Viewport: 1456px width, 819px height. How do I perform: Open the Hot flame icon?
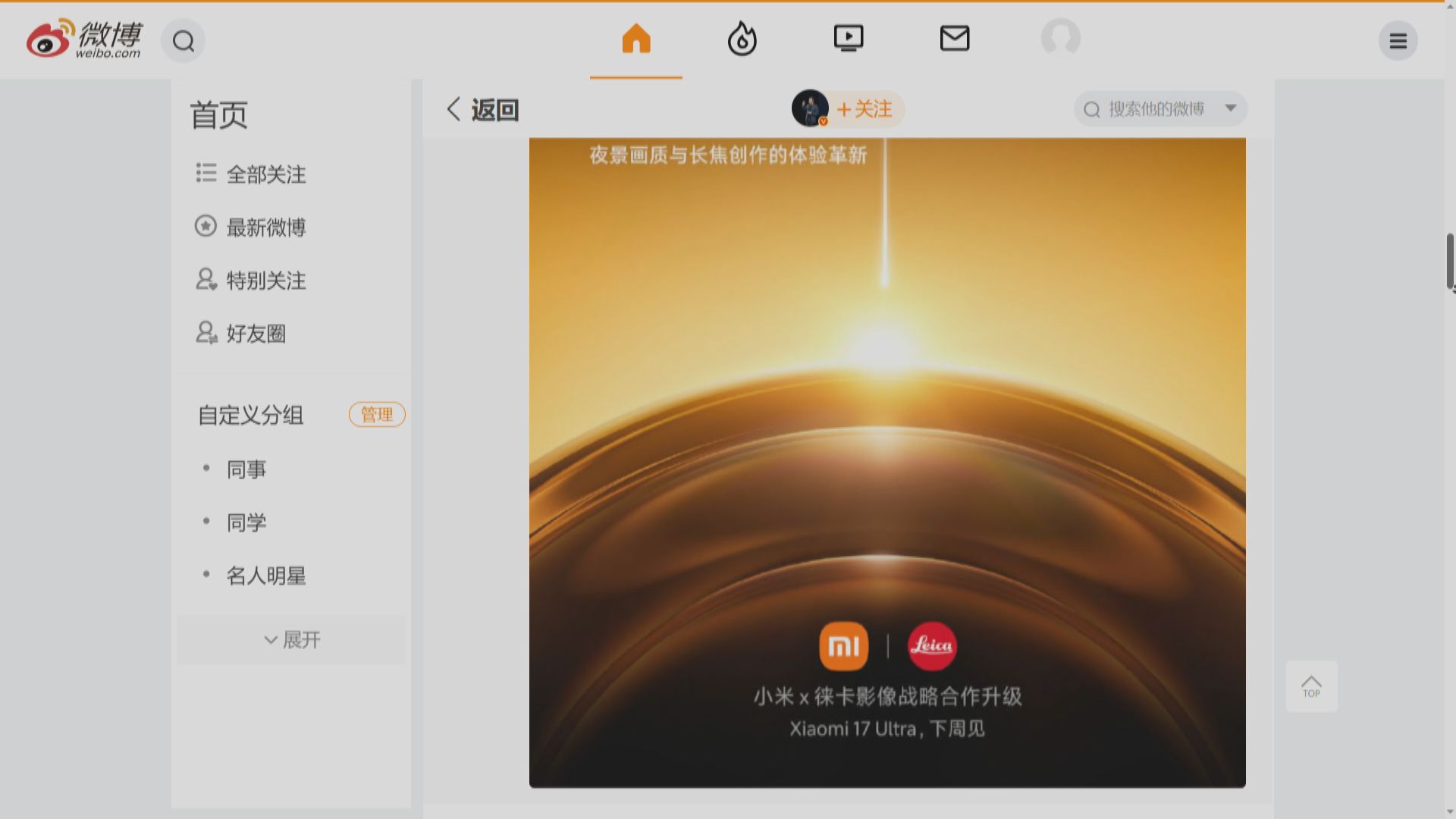742,39
